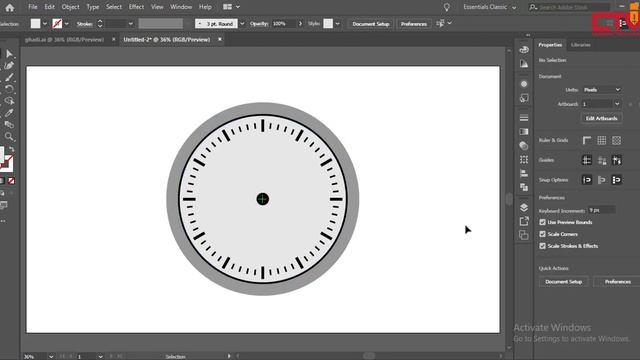Open the Color panel icon
Viewport: 640px width, 360px height.
pyautogui.click(x=524, y=50)
